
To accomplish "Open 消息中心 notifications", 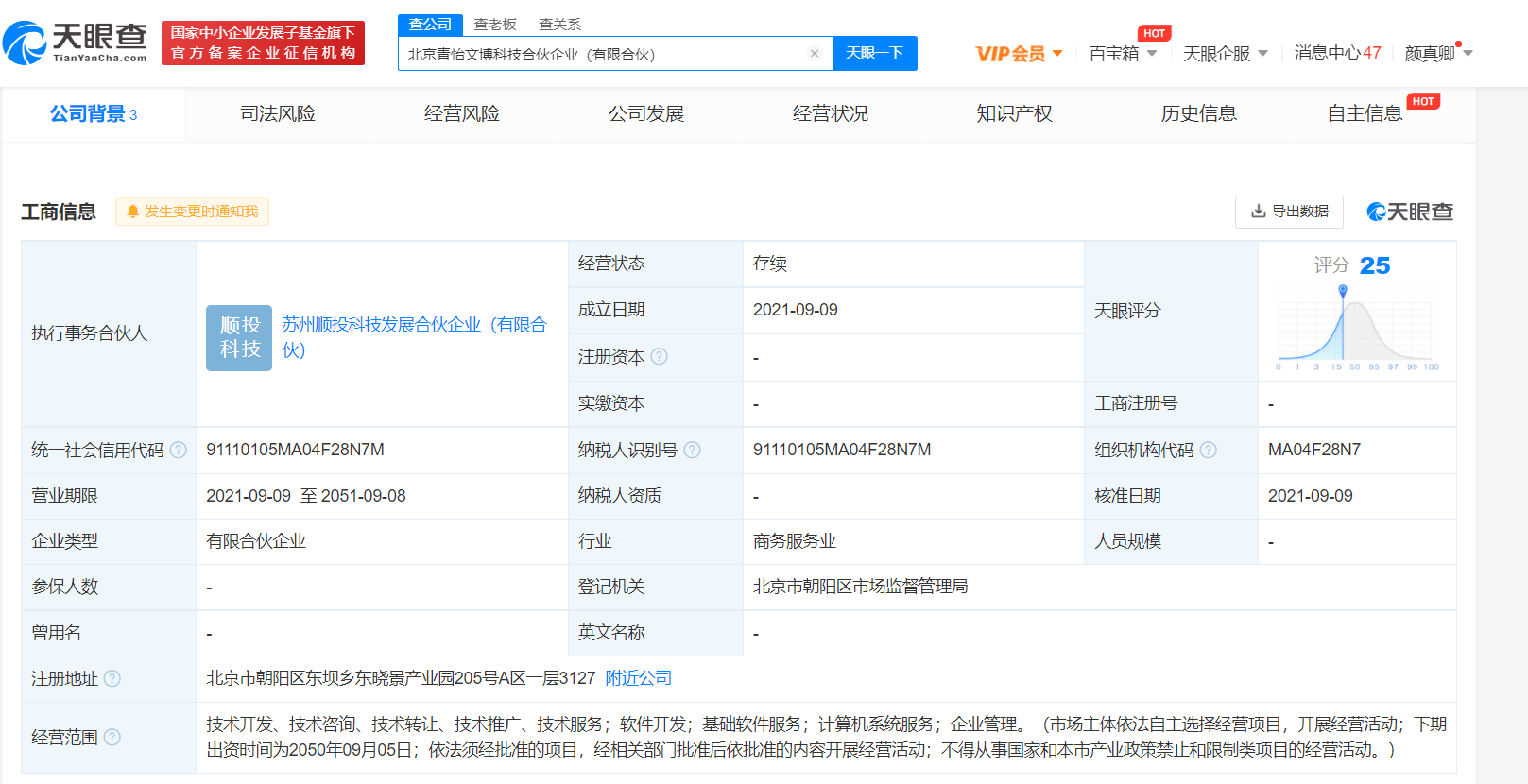I will [1337, 53].
